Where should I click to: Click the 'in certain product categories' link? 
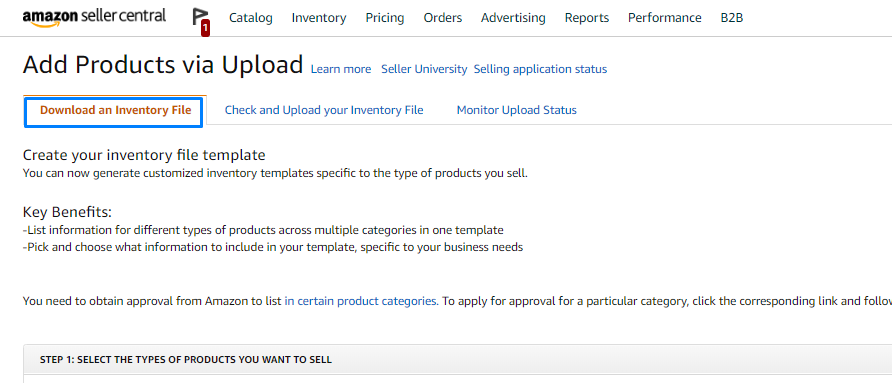point(361,301)
